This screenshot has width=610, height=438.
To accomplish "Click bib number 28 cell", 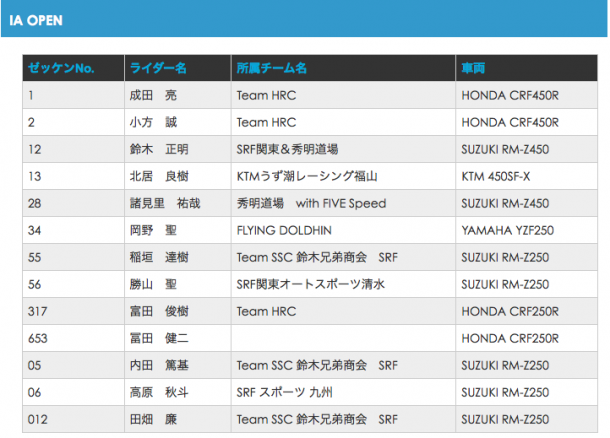I will (74, 203).
